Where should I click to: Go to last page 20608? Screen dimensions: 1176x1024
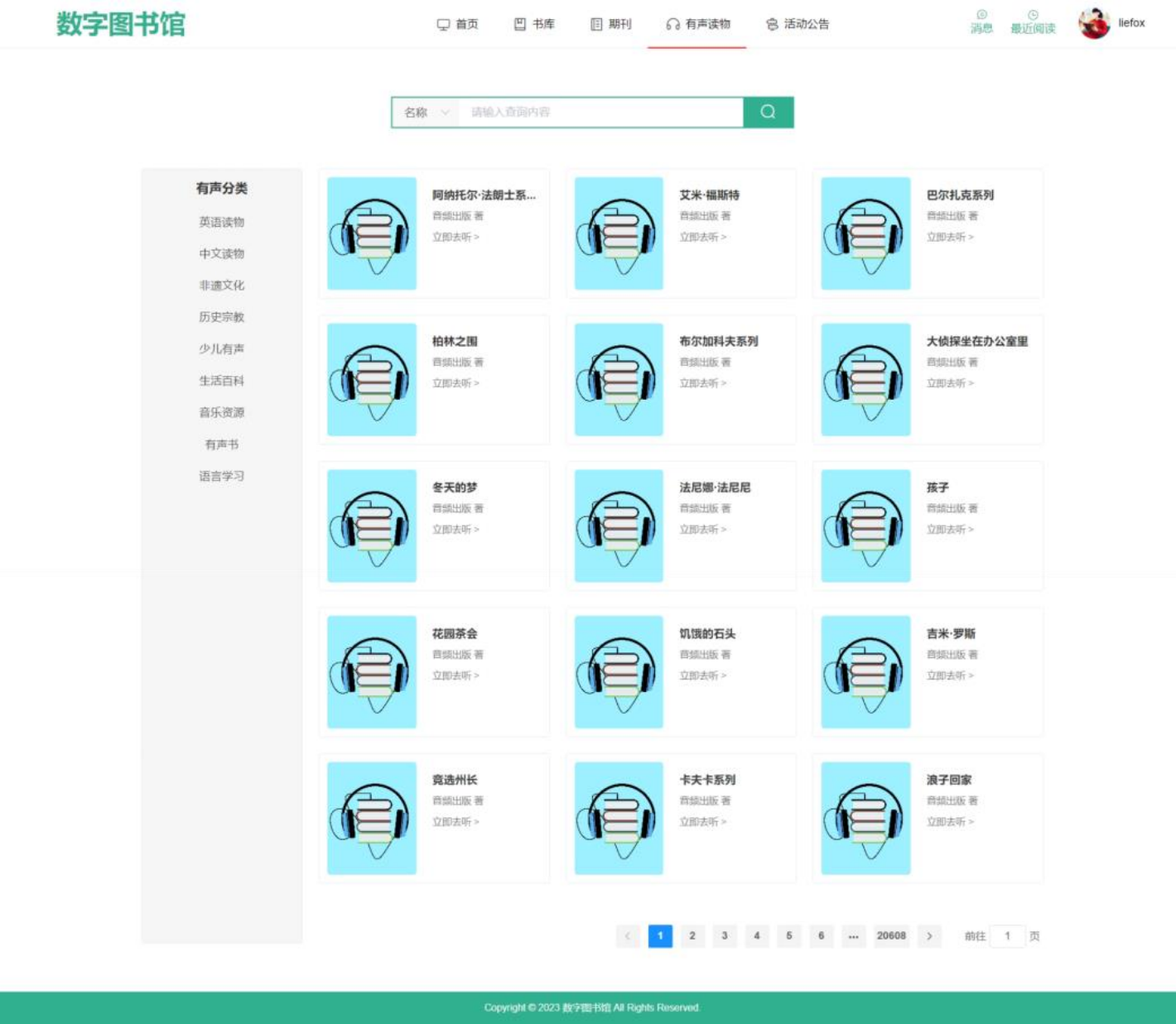(891, 935)
